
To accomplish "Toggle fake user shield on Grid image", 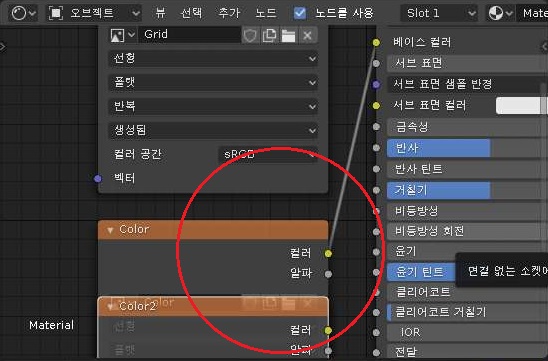I will coord(250,35).
